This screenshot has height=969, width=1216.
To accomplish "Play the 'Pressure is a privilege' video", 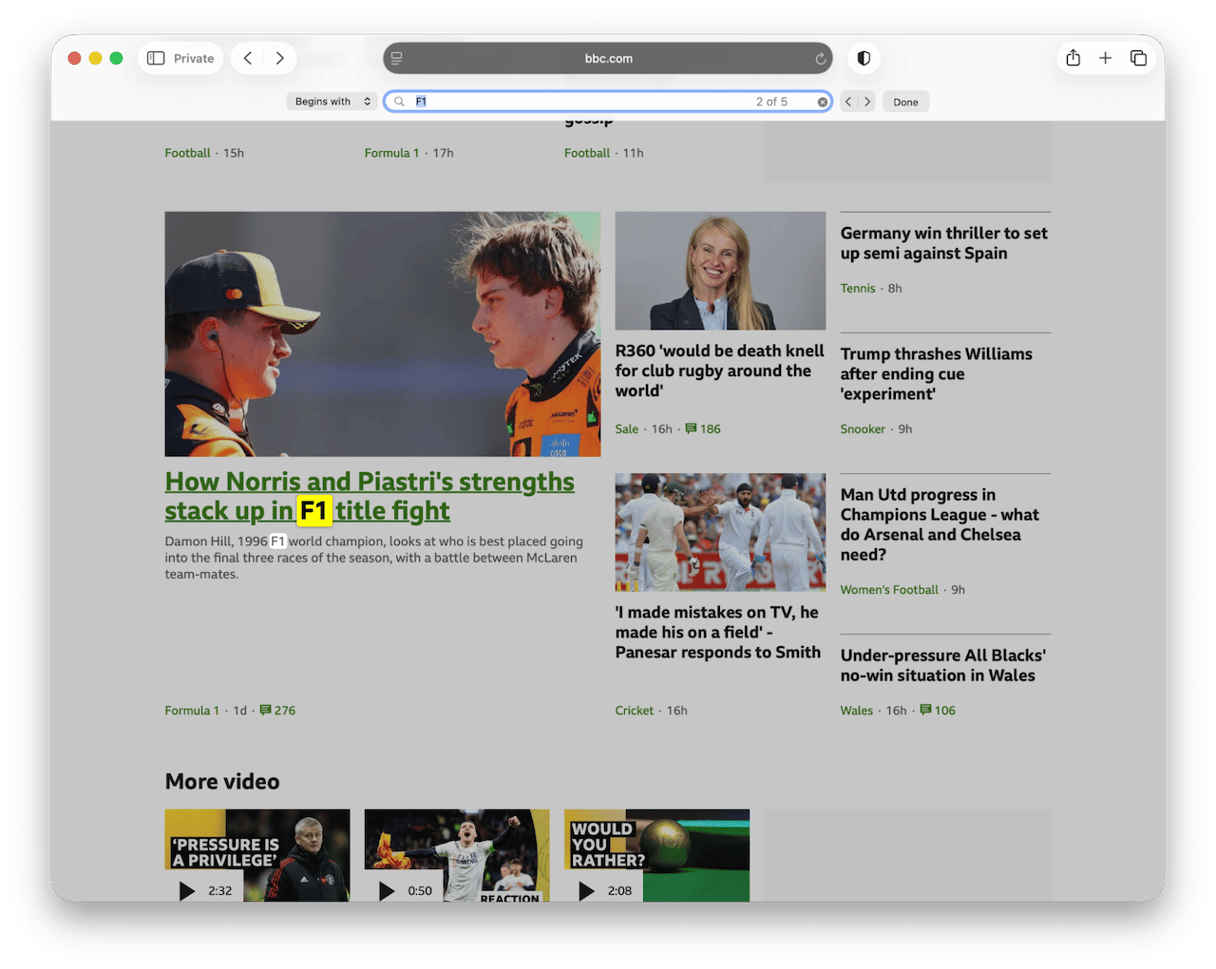I will click(187, 890).
